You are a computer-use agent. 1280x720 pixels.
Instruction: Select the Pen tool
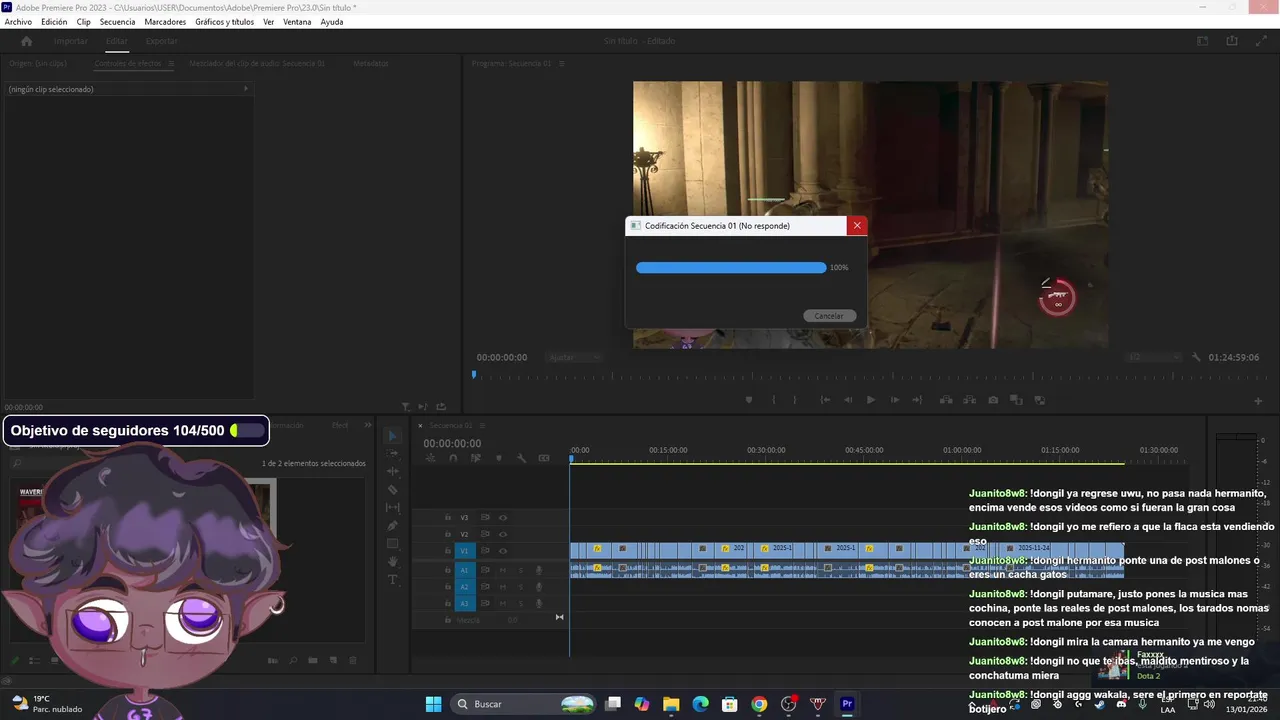pyautogui.click(x=392, y=526)
